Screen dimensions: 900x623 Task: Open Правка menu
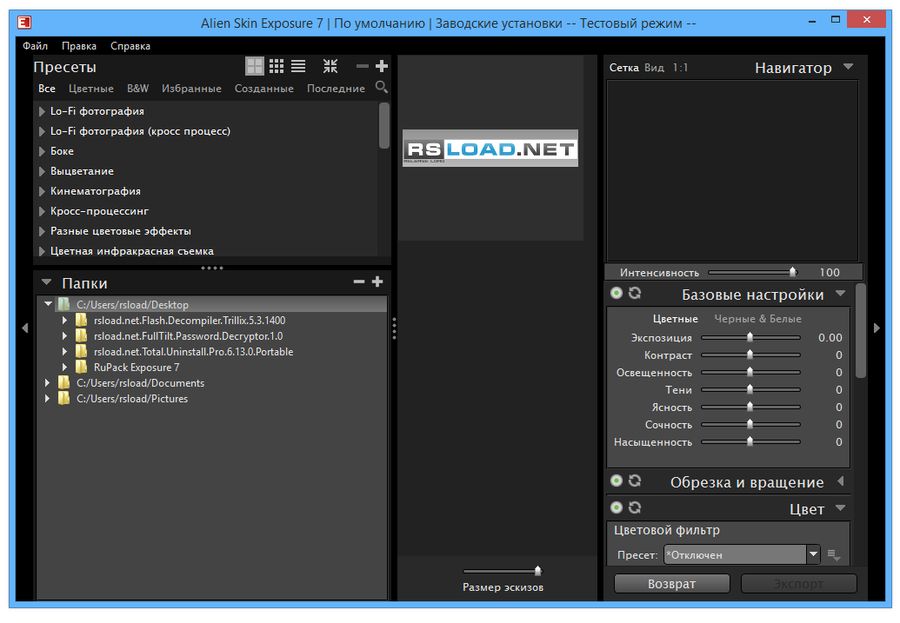pyautogui.click(x=79, y=46)
